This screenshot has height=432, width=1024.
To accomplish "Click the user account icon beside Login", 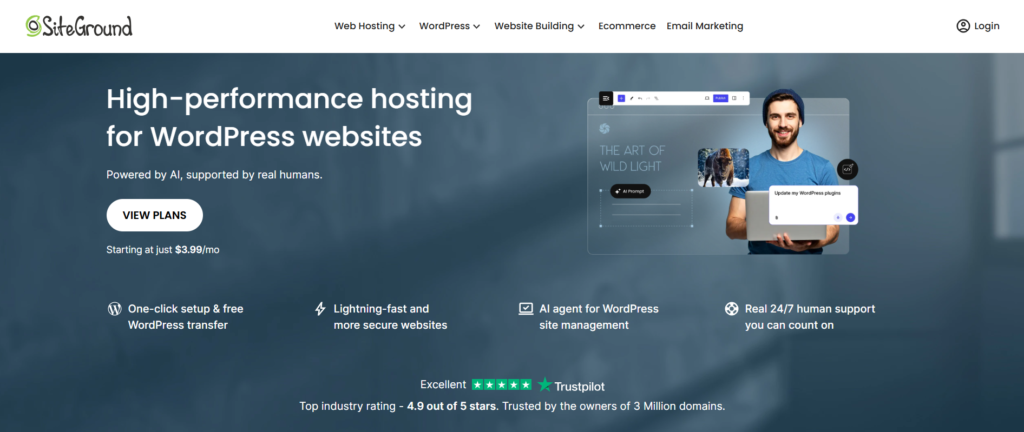I will click(x=963, y=26).
